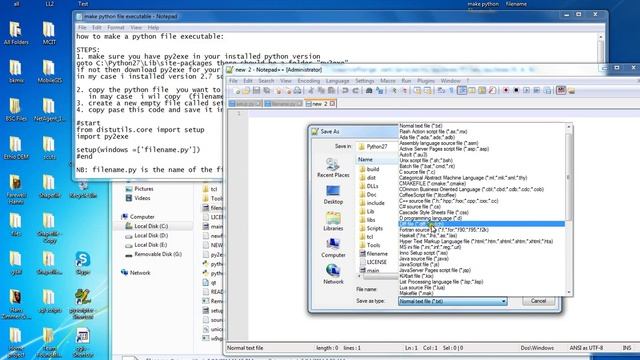Click the Copy icon in Notepad++ toolbar
The width and height of the screenshot is (640, 360).
click(x=321, y=91)
